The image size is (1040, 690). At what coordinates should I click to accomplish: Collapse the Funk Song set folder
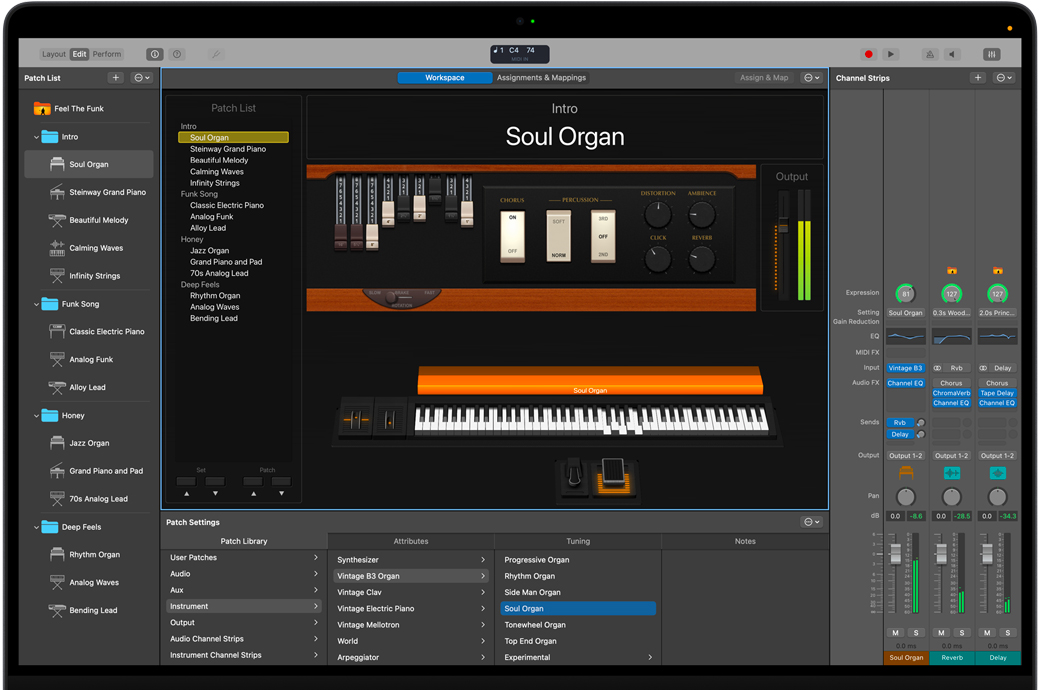point(37,304)
